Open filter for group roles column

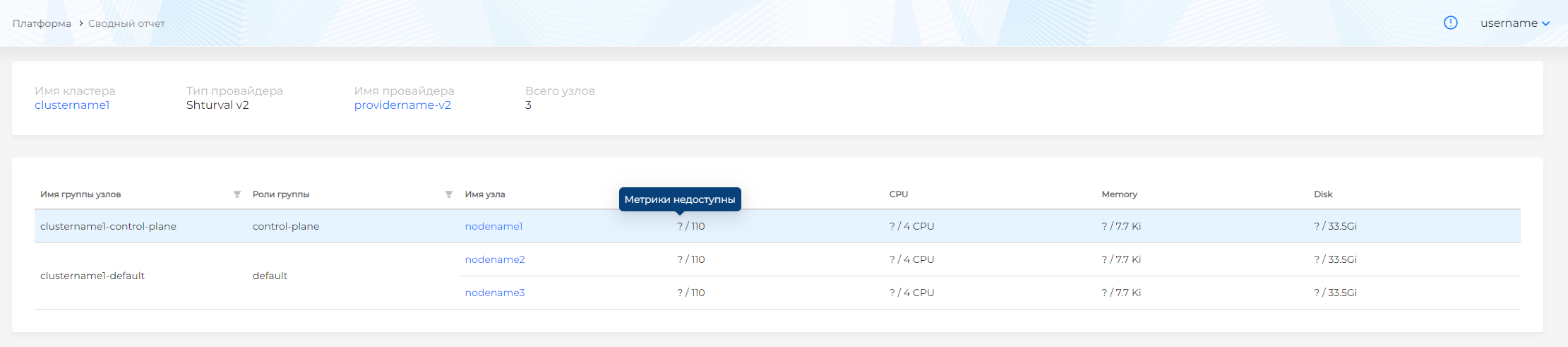coord(449,194)
